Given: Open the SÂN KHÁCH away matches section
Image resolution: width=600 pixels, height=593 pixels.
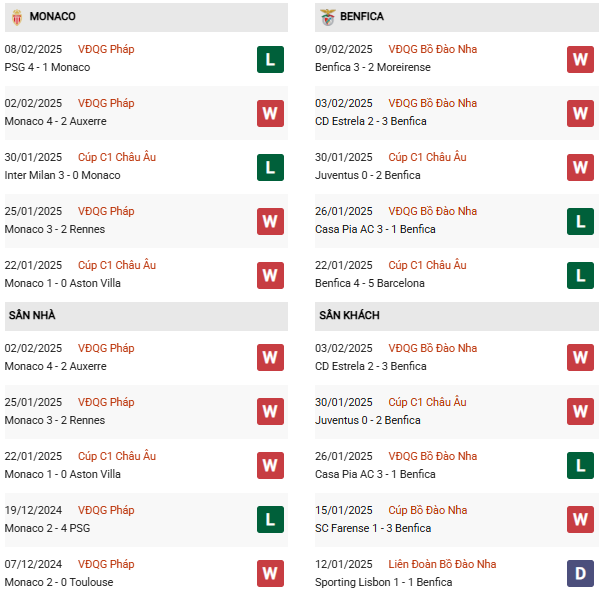Looking at the screenshot, I should point(349,316).
